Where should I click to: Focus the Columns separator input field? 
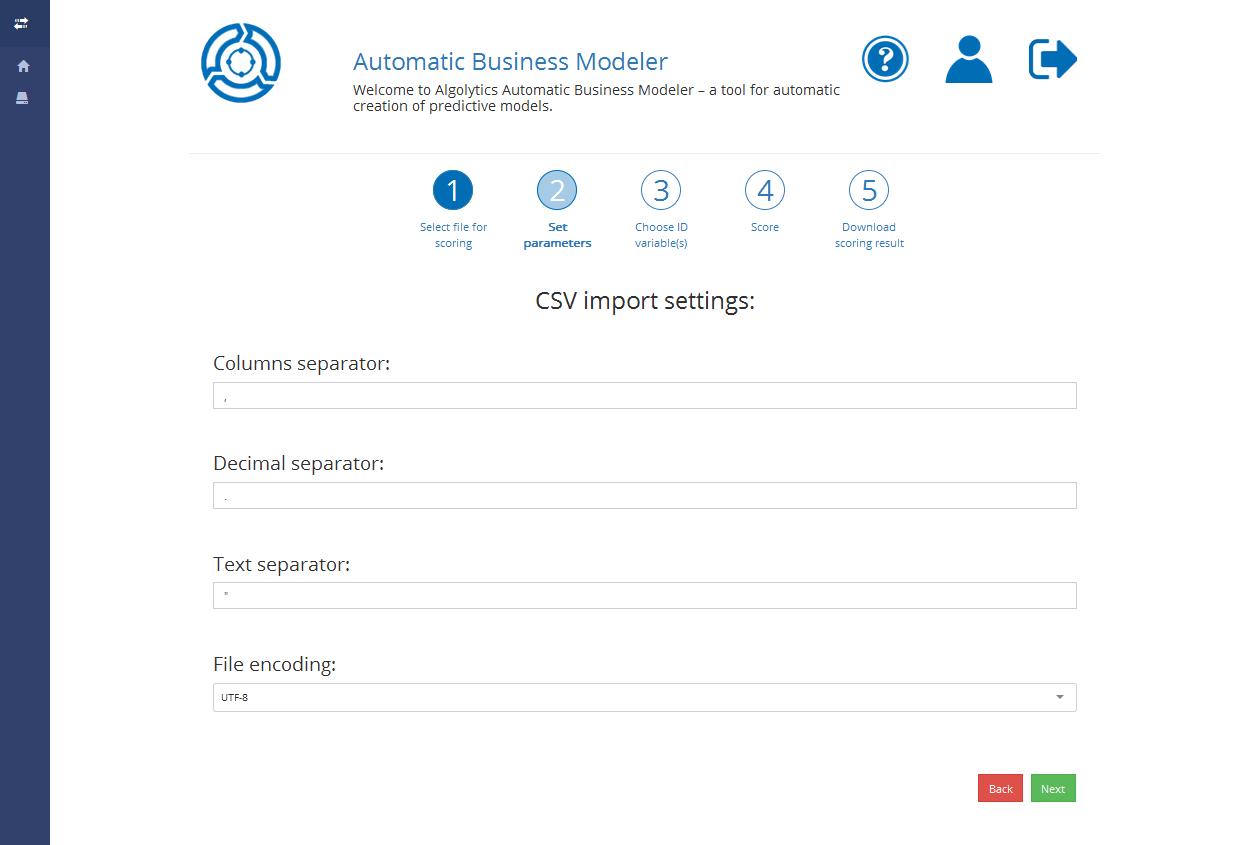[x=644, y=395]
